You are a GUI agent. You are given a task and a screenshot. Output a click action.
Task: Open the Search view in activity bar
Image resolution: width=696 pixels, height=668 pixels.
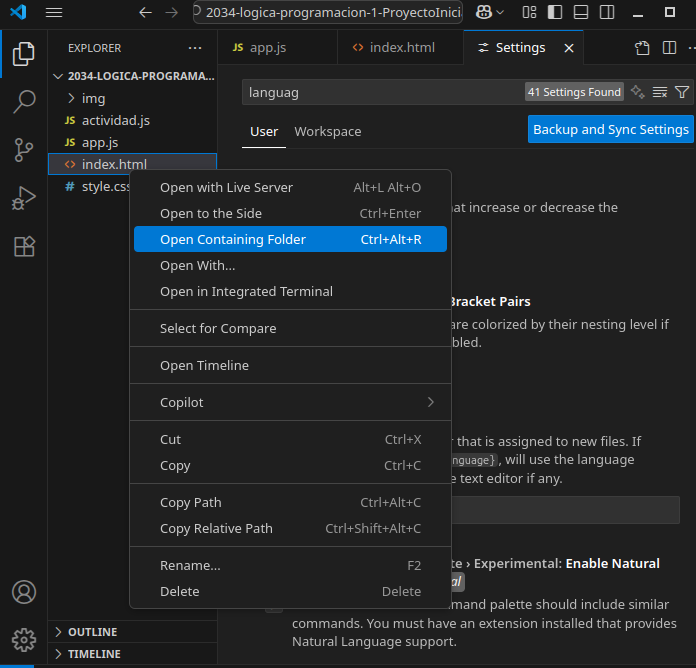24,102
